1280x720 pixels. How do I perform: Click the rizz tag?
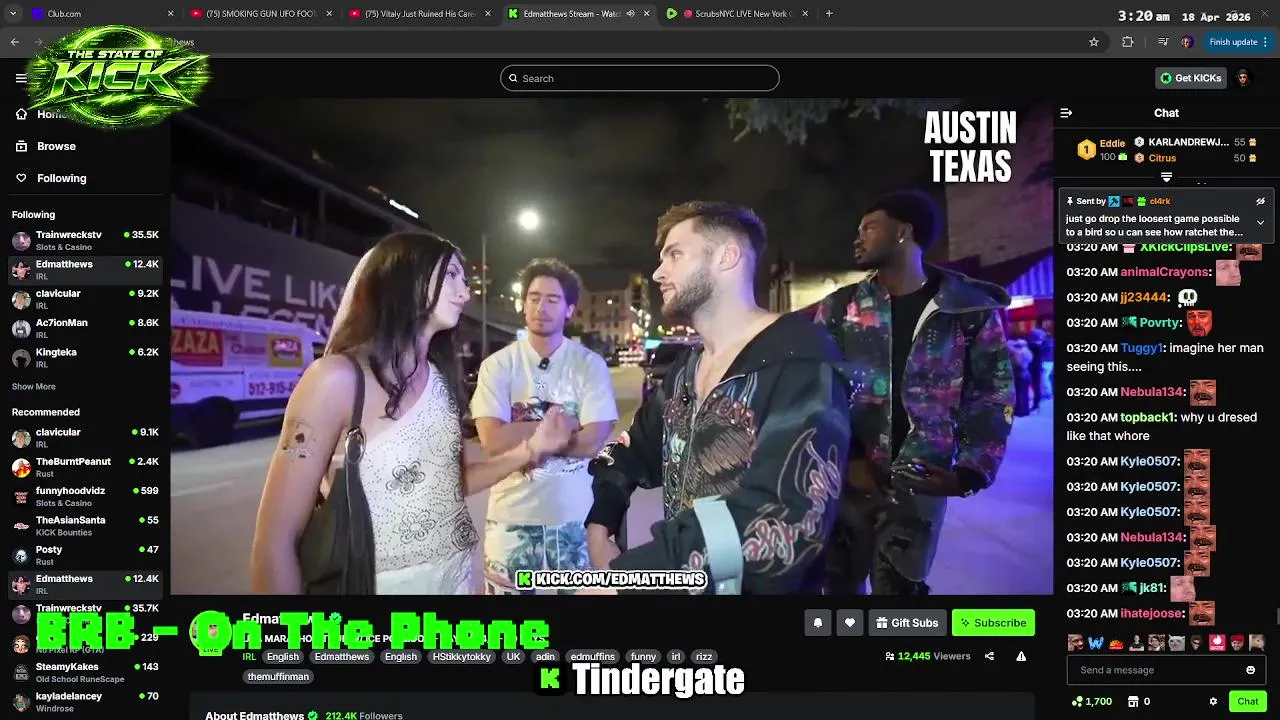(x=704, y=657)
